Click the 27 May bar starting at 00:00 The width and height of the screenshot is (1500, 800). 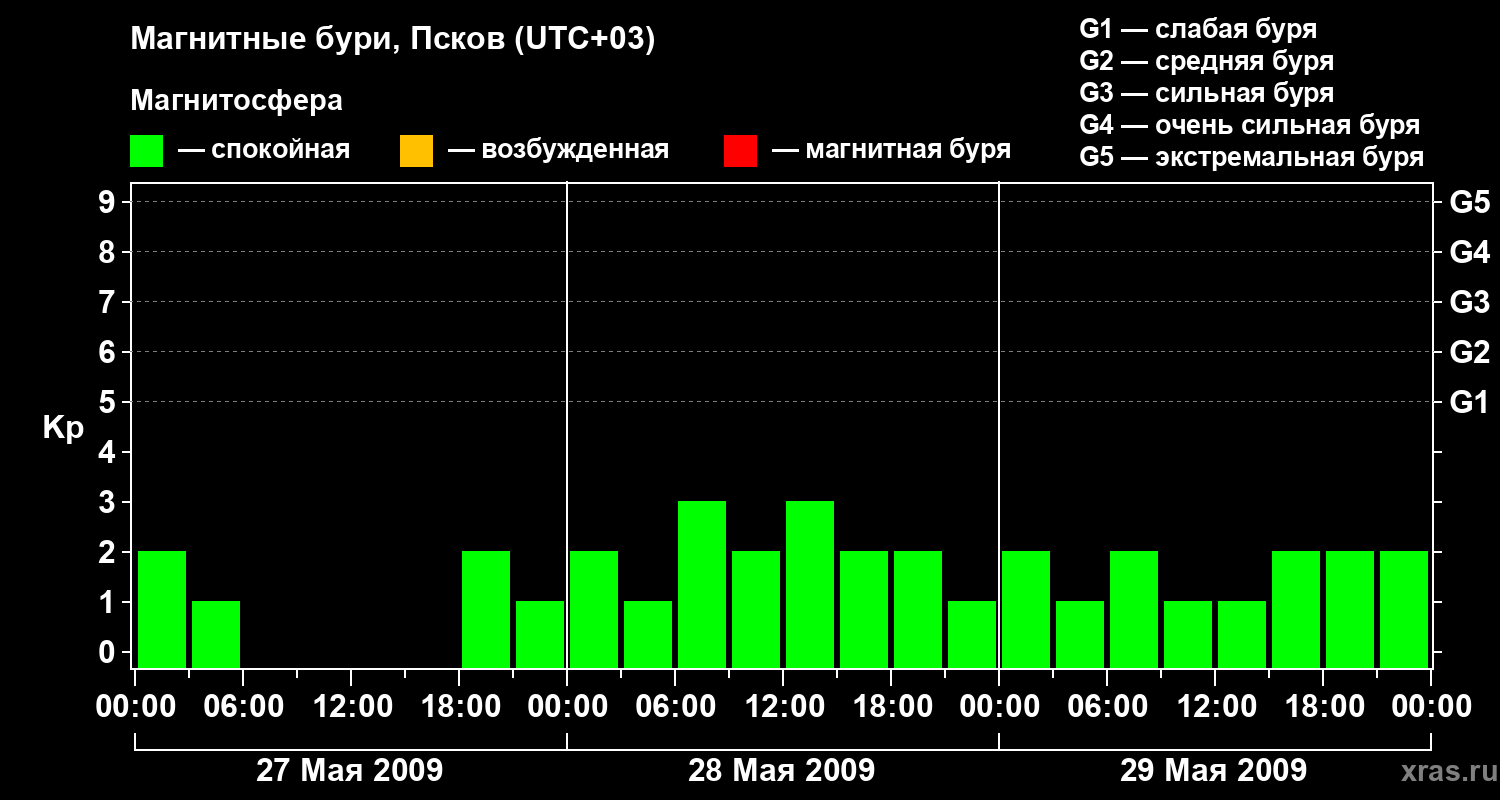coord(162,610)
